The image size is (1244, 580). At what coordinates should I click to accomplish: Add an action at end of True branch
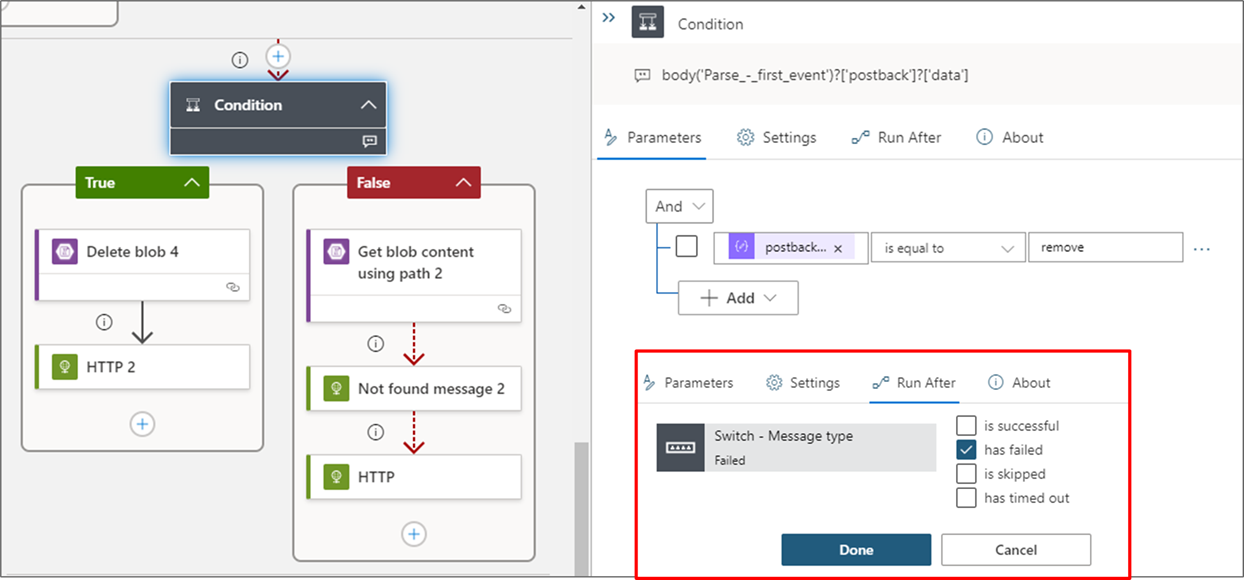click(142, 424)
